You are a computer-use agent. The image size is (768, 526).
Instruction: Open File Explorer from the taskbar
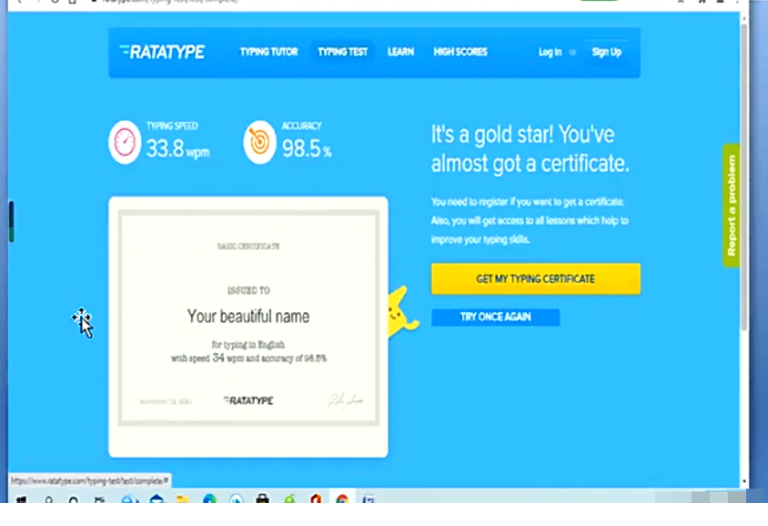(183, 500)
